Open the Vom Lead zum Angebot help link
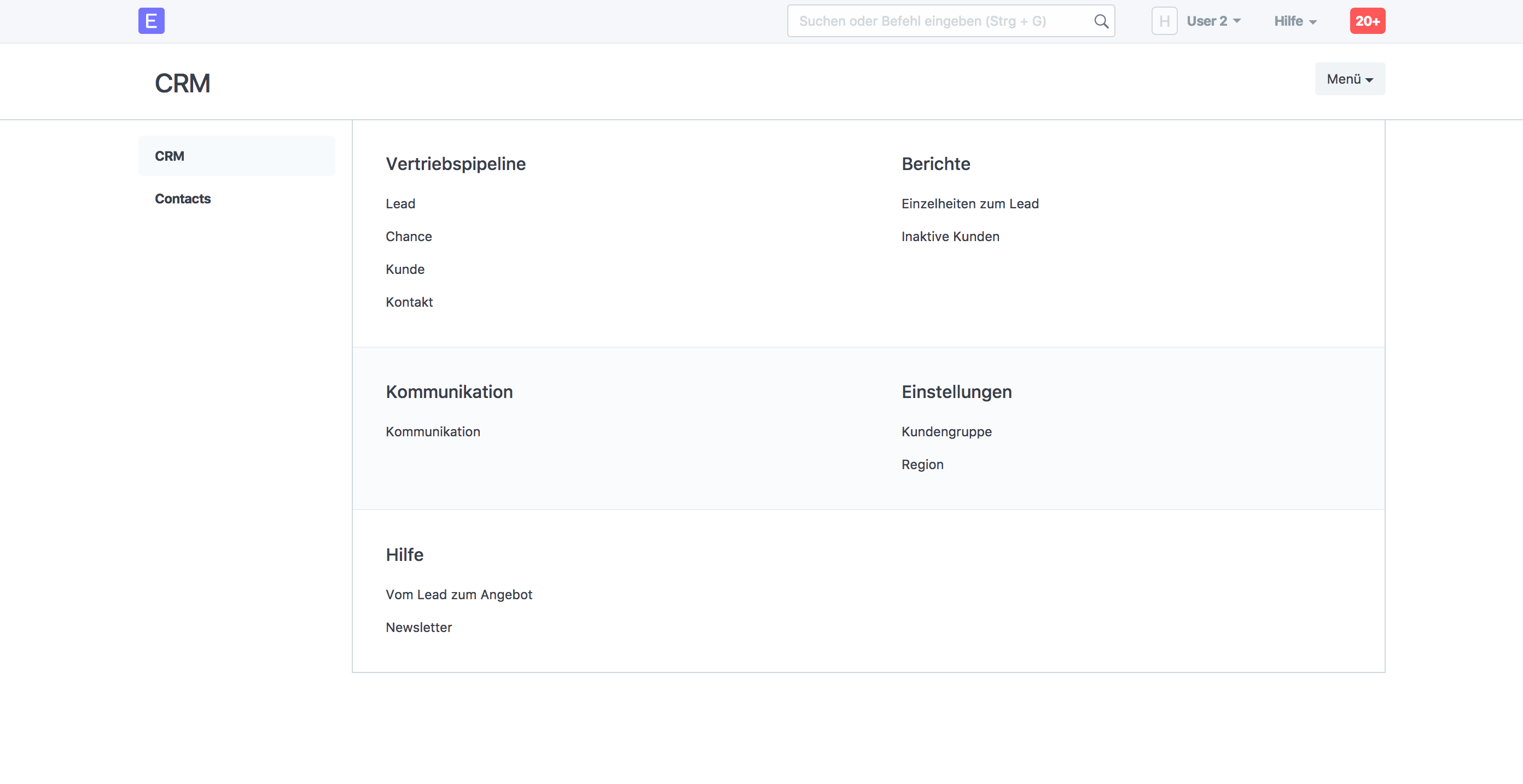Image resolution: width=1523 pixels, height=784 pixels. pos(459,594)
